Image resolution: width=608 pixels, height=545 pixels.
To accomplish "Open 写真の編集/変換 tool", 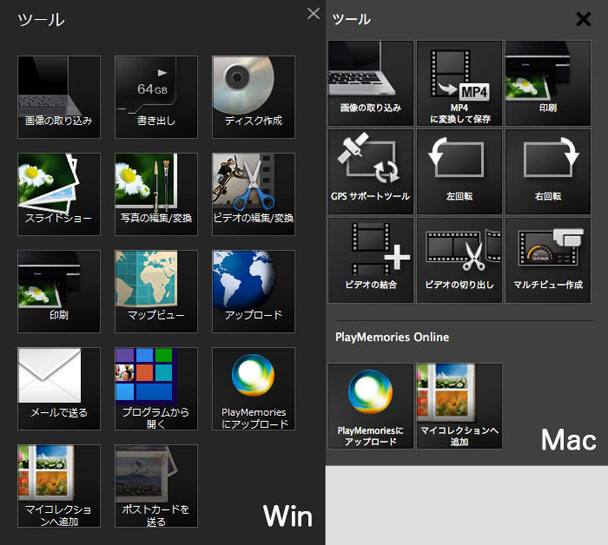I will [x=156, y=194].
